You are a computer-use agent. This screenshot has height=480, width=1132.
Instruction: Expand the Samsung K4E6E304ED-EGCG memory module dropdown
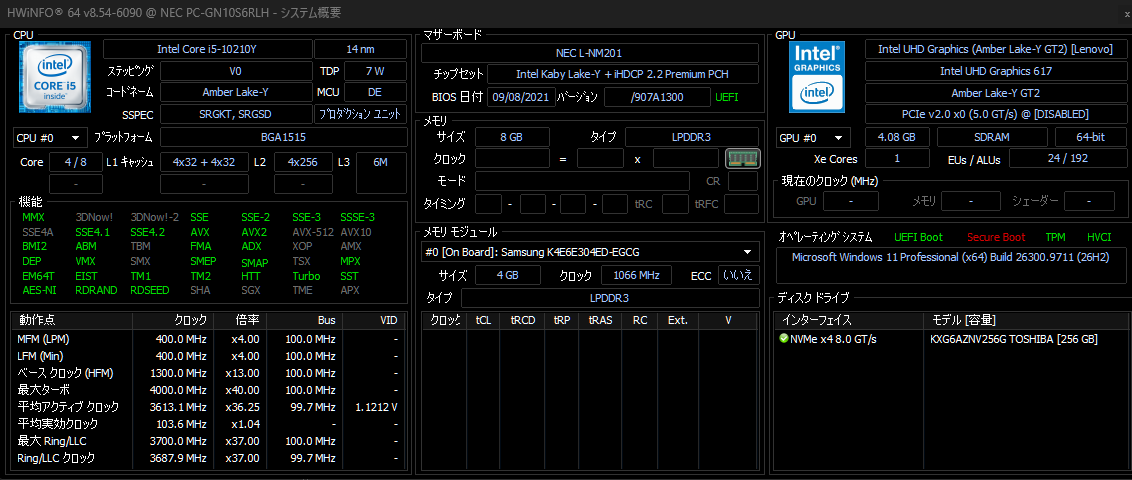point(590,252)
